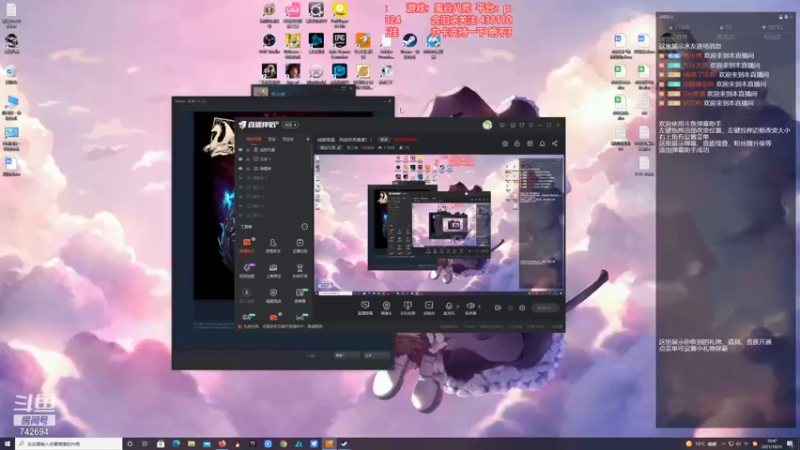Open the person-icon tool in the toolbox's top row
This screenshot has height=450, width=800.
(x=273, y=244)
